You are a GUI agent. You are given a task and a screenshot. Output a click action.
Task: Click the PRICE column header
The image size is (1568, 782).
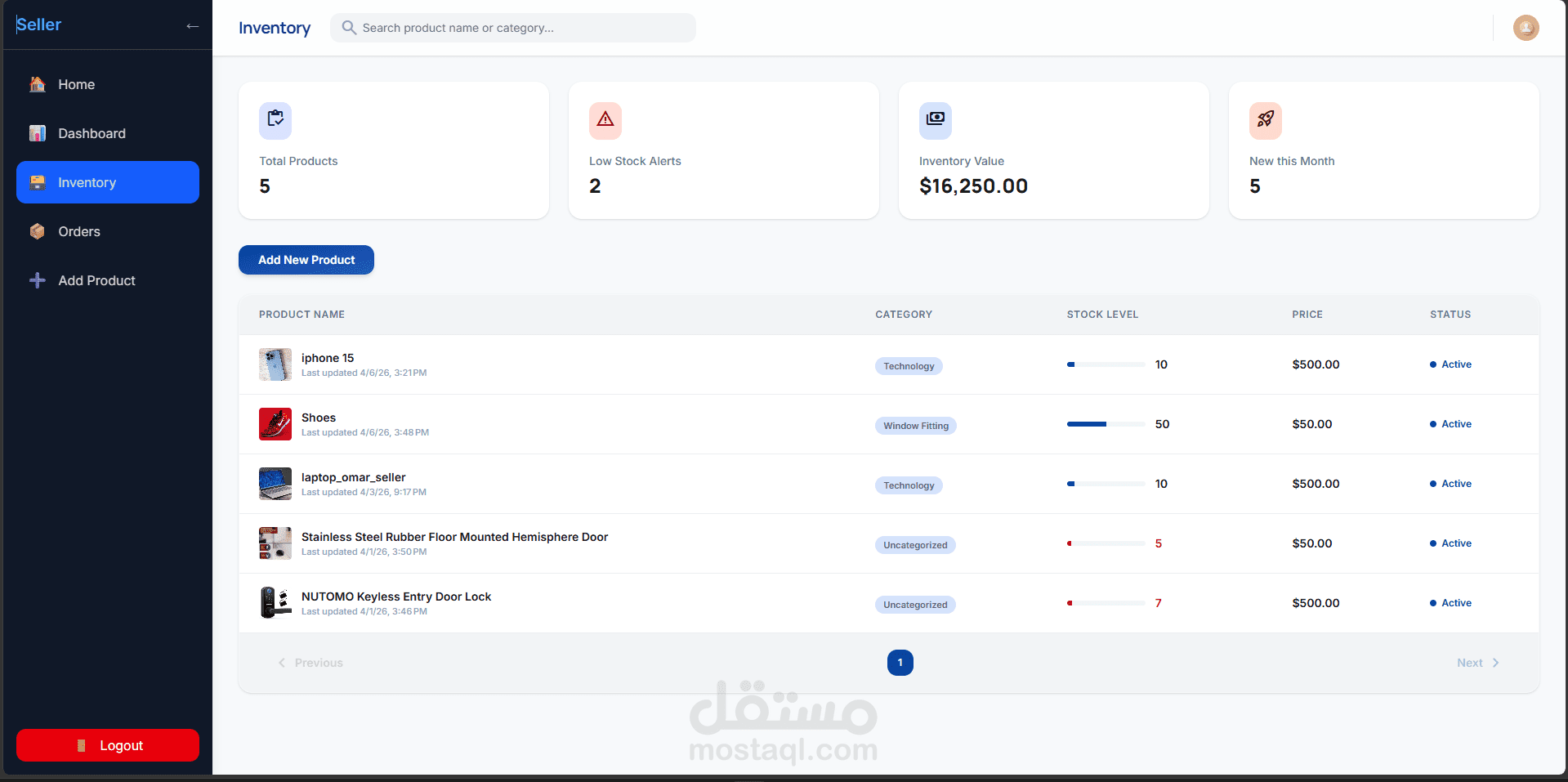click(1307, 315)
